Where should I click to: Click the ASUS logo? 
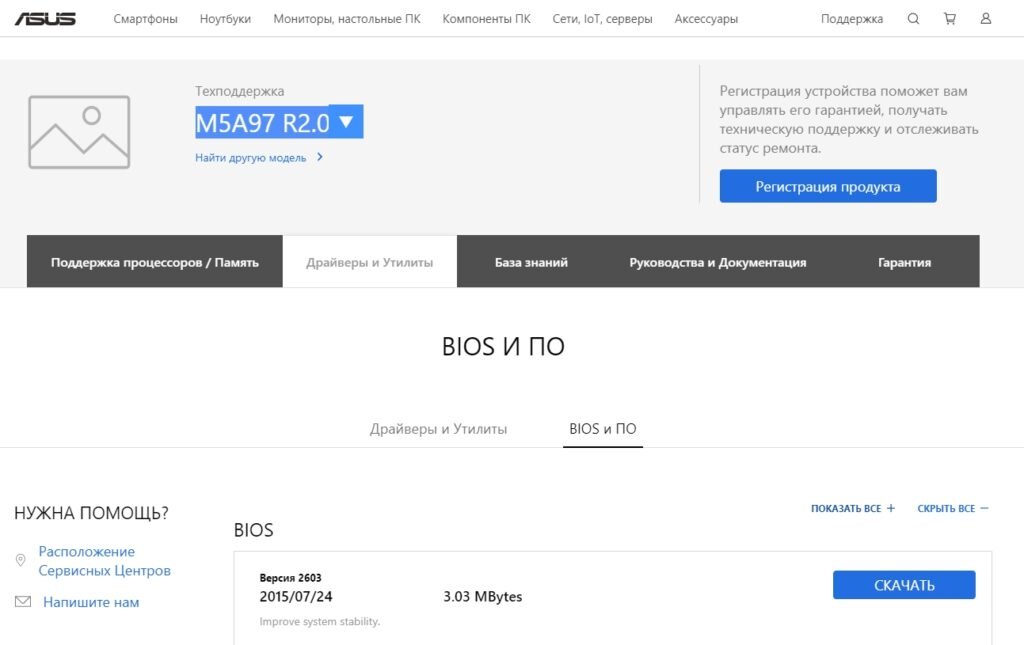(45, 19)
